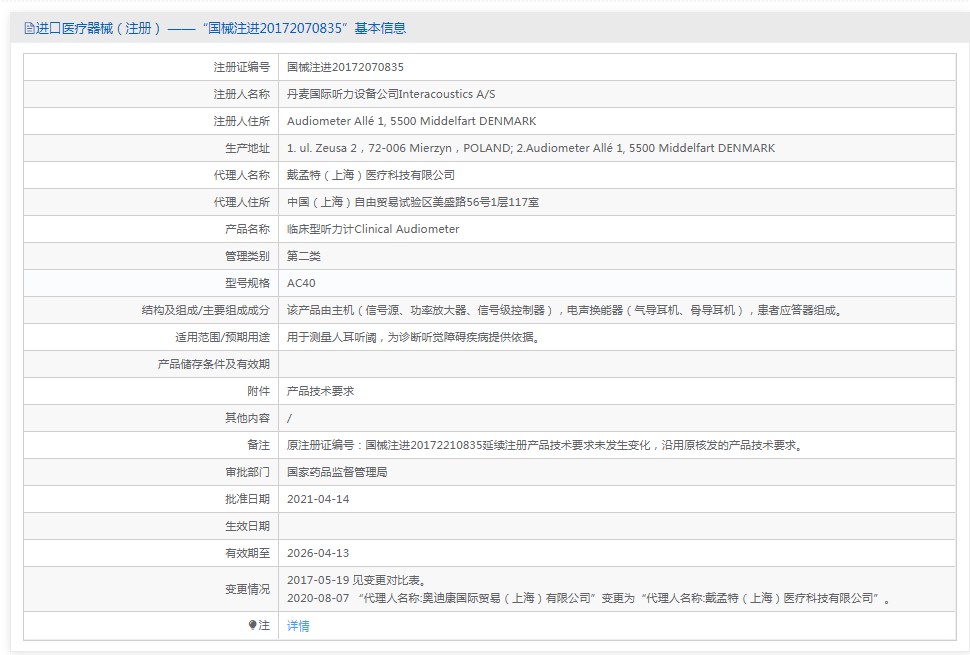Viewport: 970px width, 655px height.
Task: Click the expiry date 2026-04-13
Action: 318,553
